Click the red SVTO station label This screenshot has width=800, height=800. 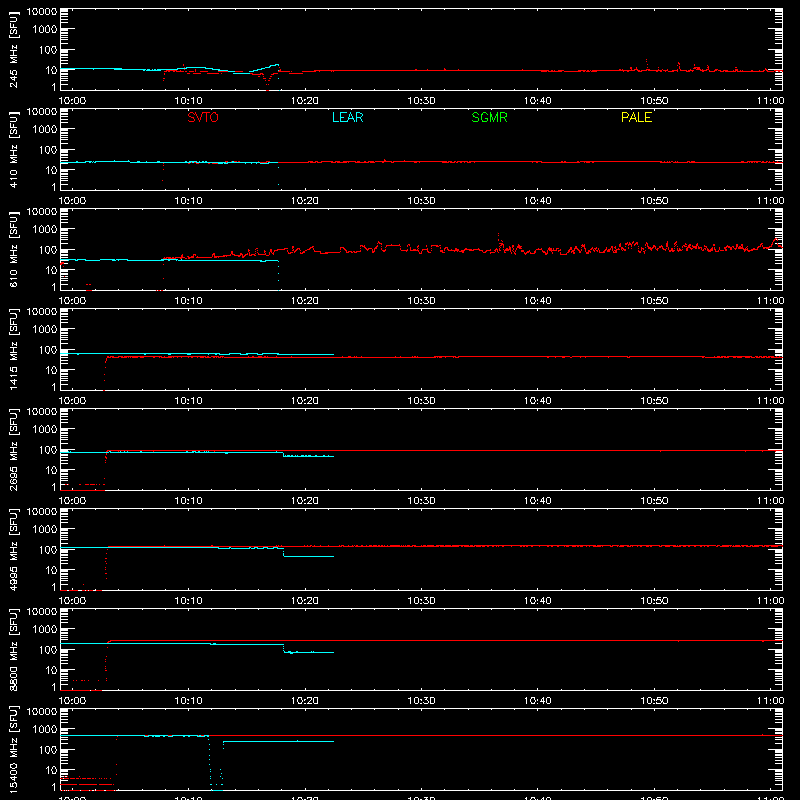(x=203, y=117)
